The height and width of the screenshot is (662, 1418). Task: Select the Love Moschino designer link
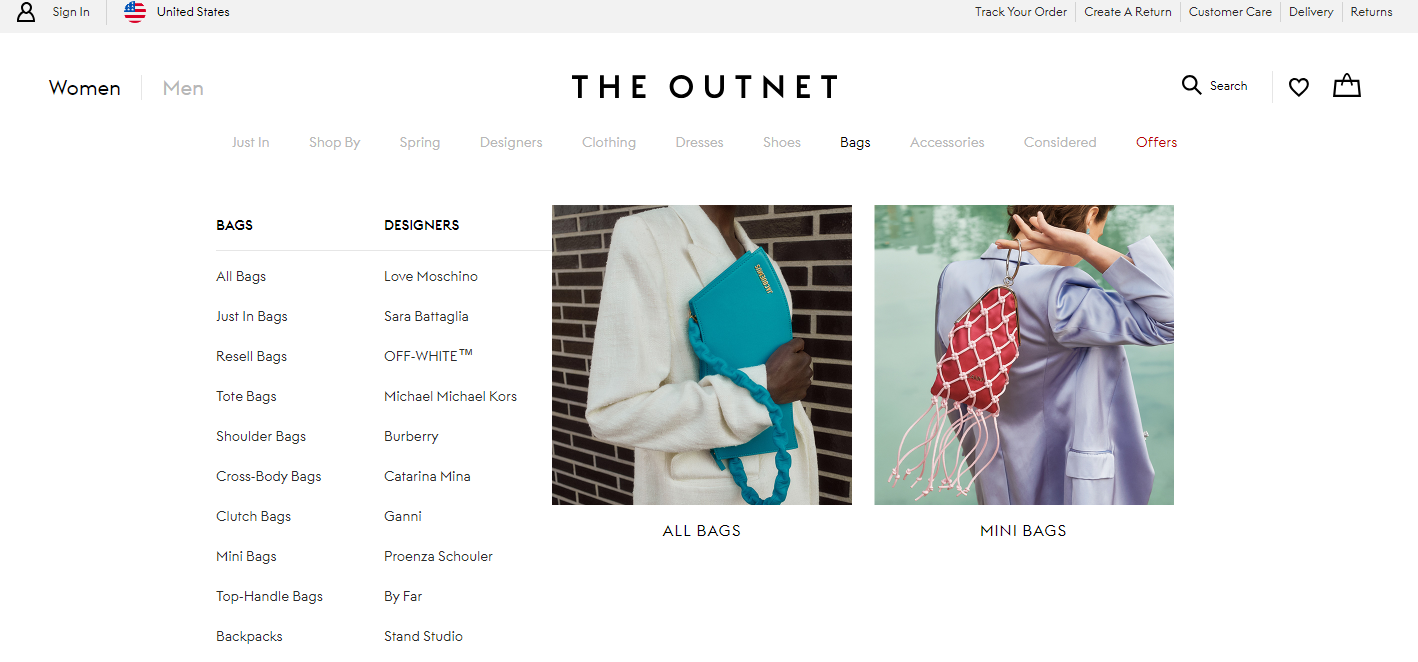tap(431, 276)
